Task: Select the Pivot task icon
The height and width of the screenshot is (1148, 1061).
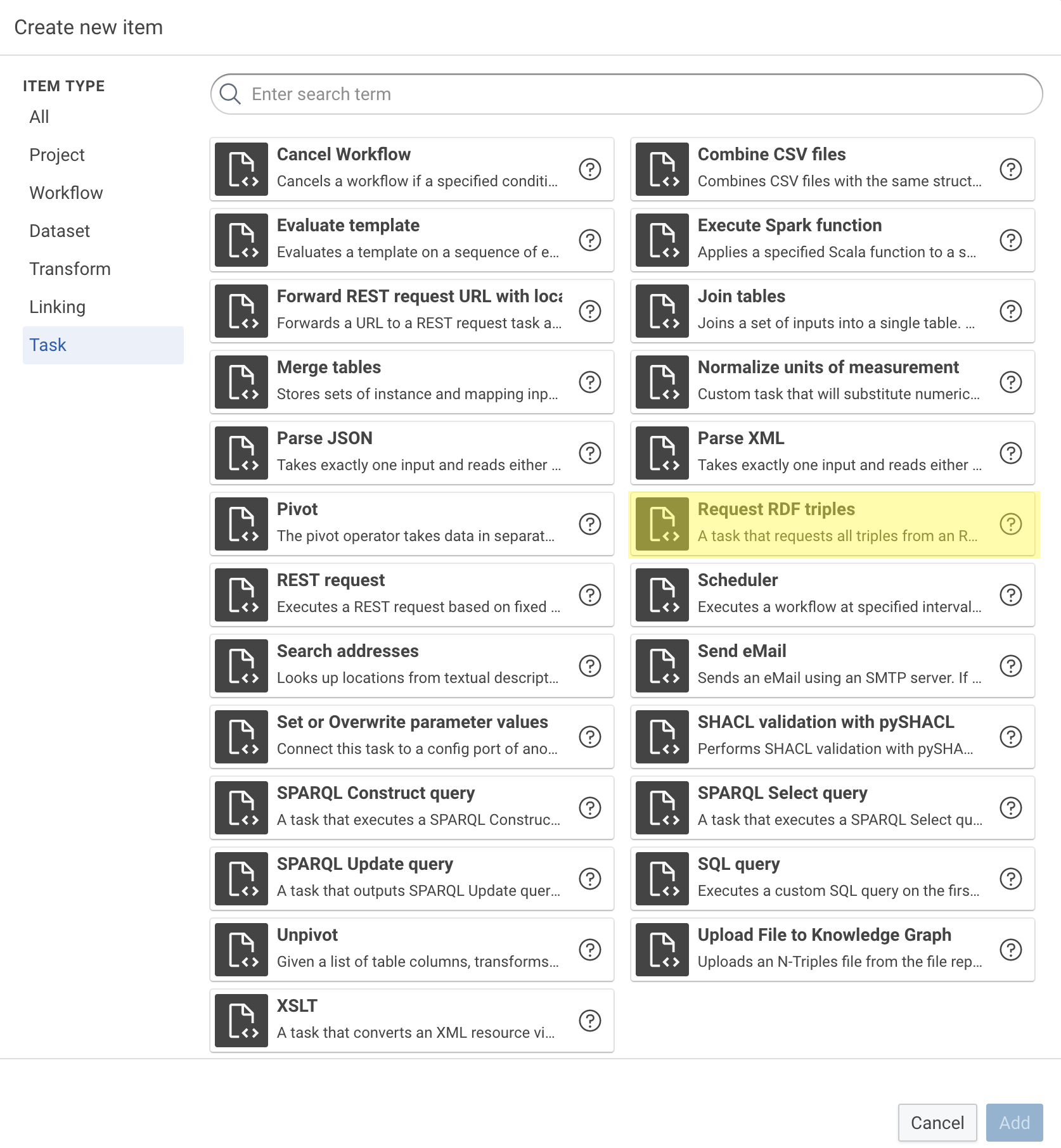Action: [x=241, y=523]
